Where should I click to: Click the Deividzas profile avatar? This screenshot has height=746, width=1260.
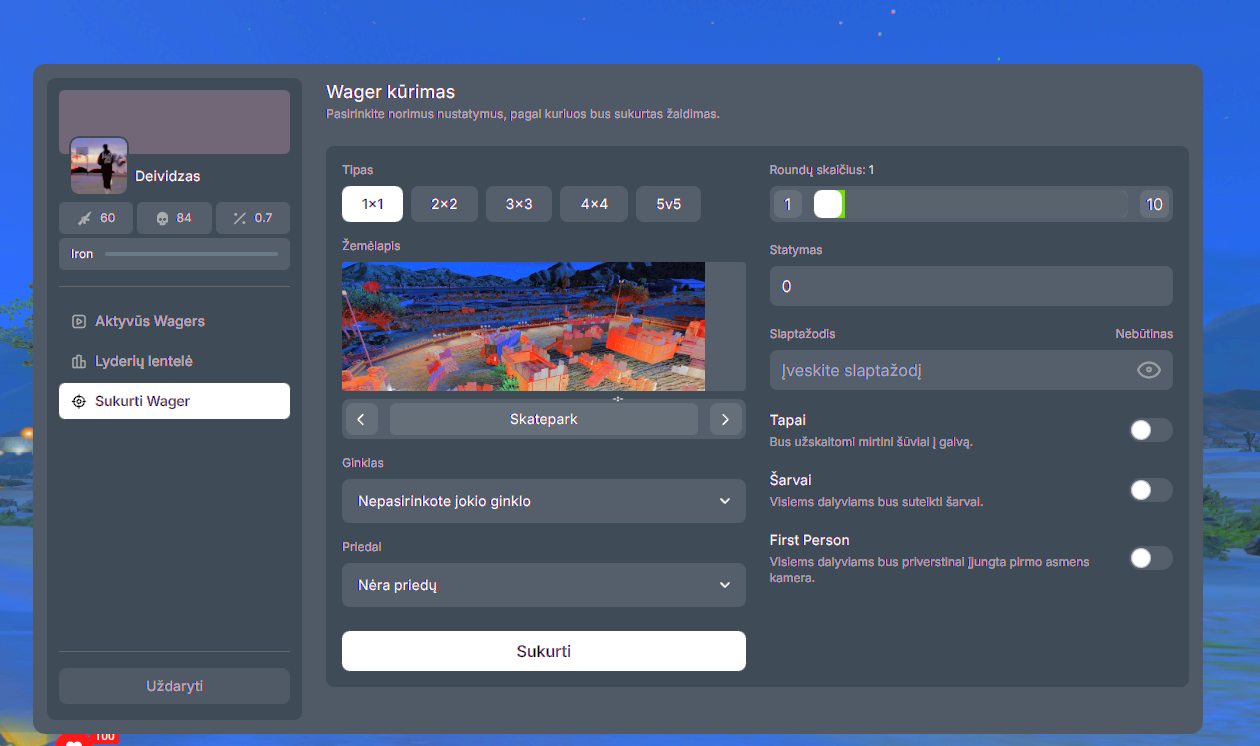[x=99, y=165]
